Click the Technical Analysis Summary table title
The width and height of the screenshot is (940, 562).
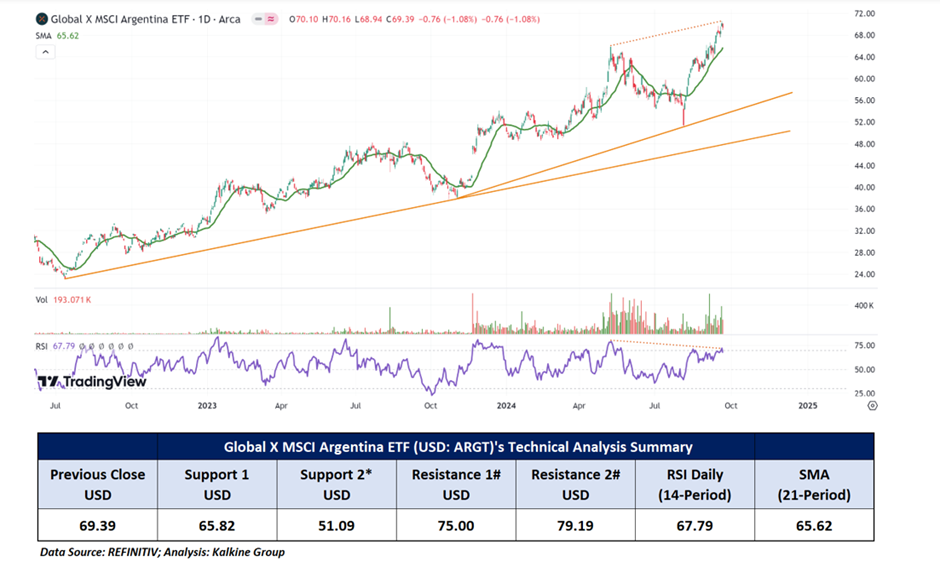(x=457, y=447)
